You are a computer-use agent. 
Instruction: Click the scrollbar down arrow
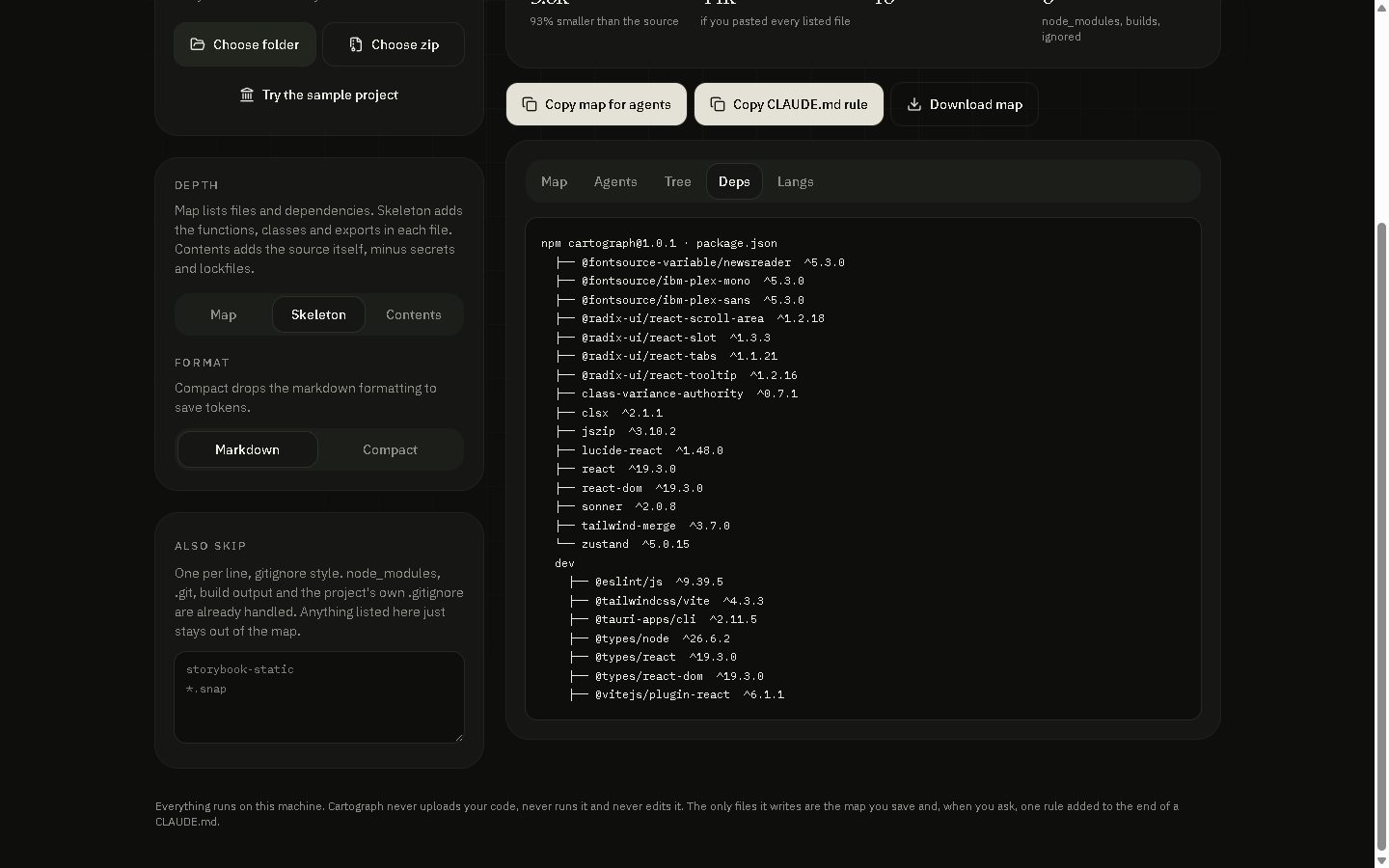click(x=1381, y=859)
